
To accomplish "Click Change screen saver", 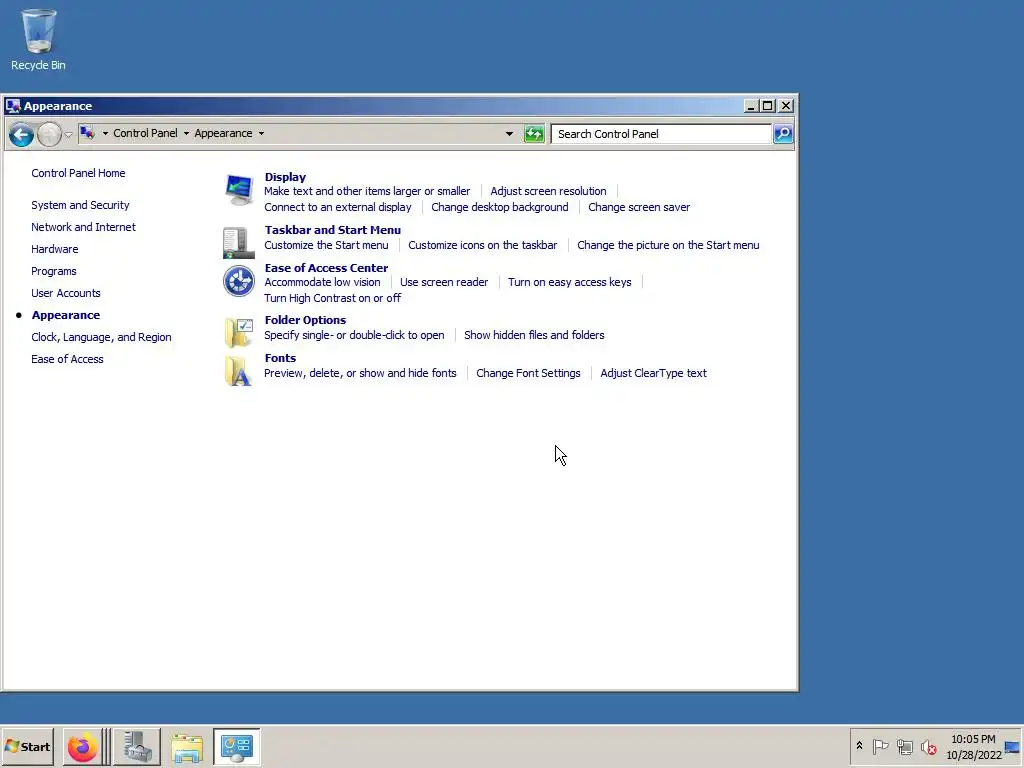I will pyautogui.click(x=639, y=207).
